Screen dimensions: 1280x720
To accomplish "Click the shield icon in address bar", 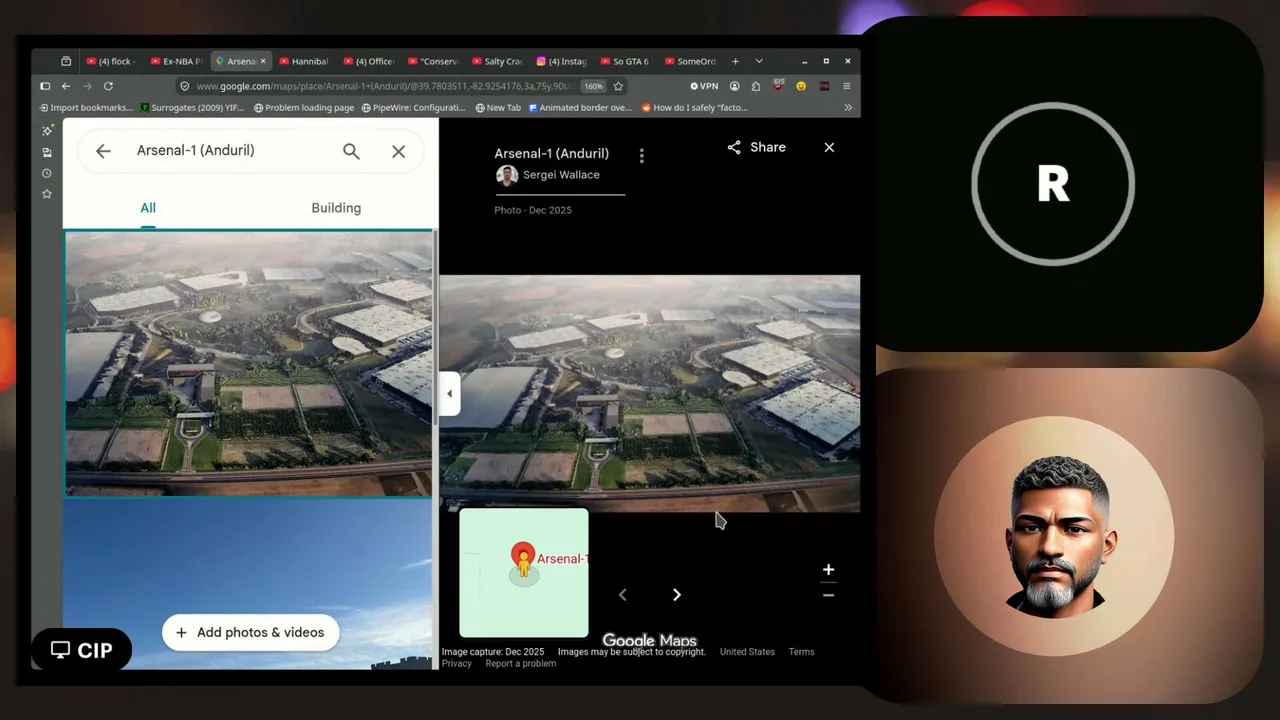I will (x=184, y=86).
